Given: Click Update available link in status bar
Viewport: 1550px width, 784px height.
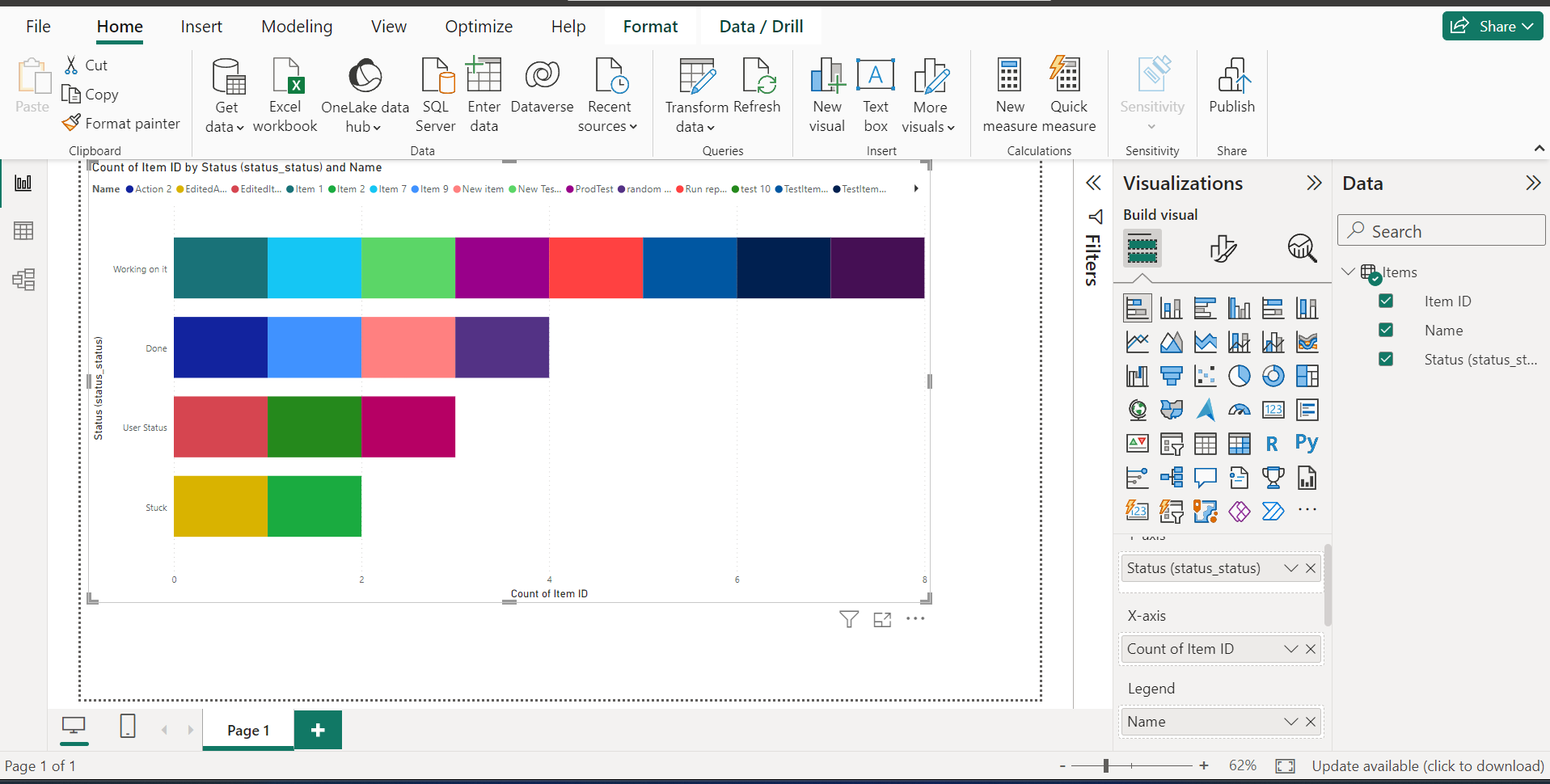Looking at the screenshot, I should tap(1428, 765).
